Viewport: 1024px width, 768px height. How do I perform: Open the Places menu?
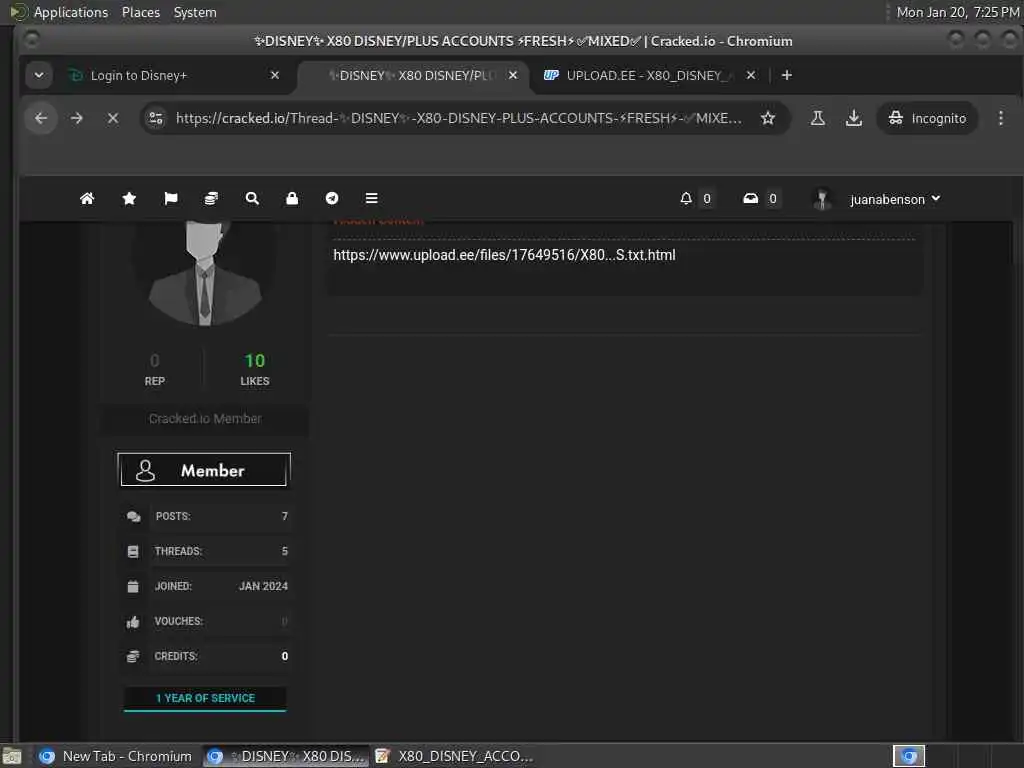point(140,12)
